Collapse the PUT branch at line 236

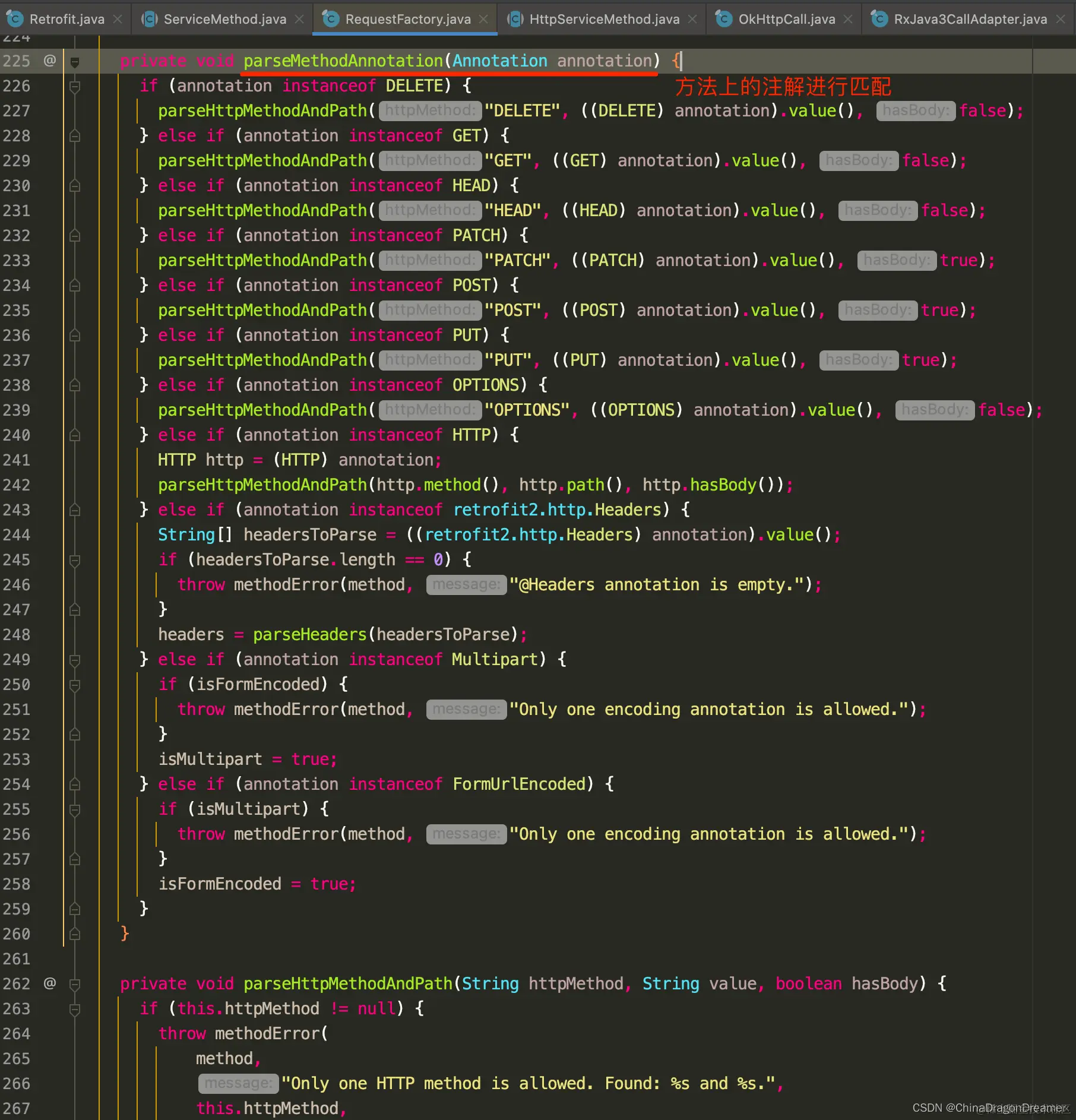pos(75,336)
